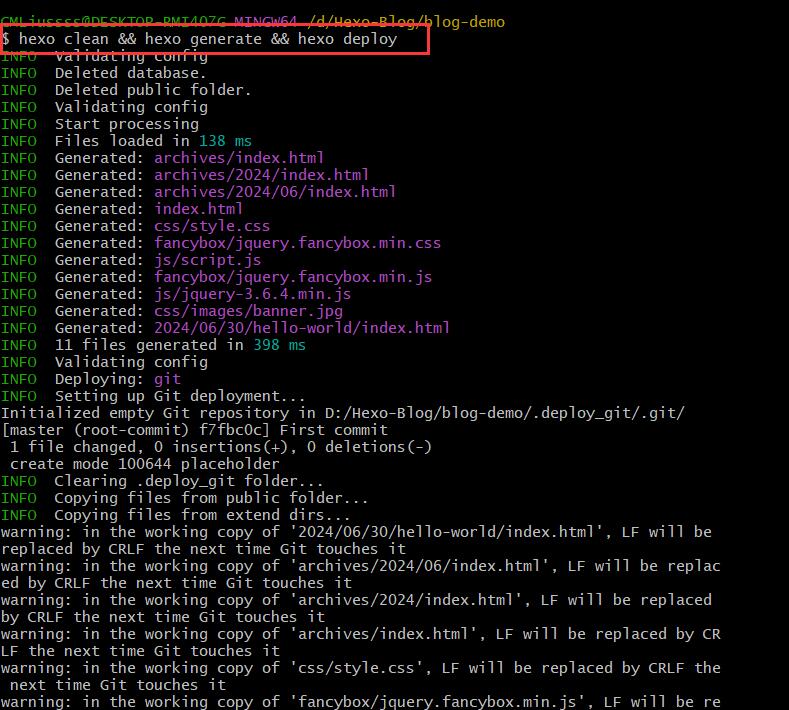
Task: Click the 'Start processing' log line
Action: click(126, 124)
